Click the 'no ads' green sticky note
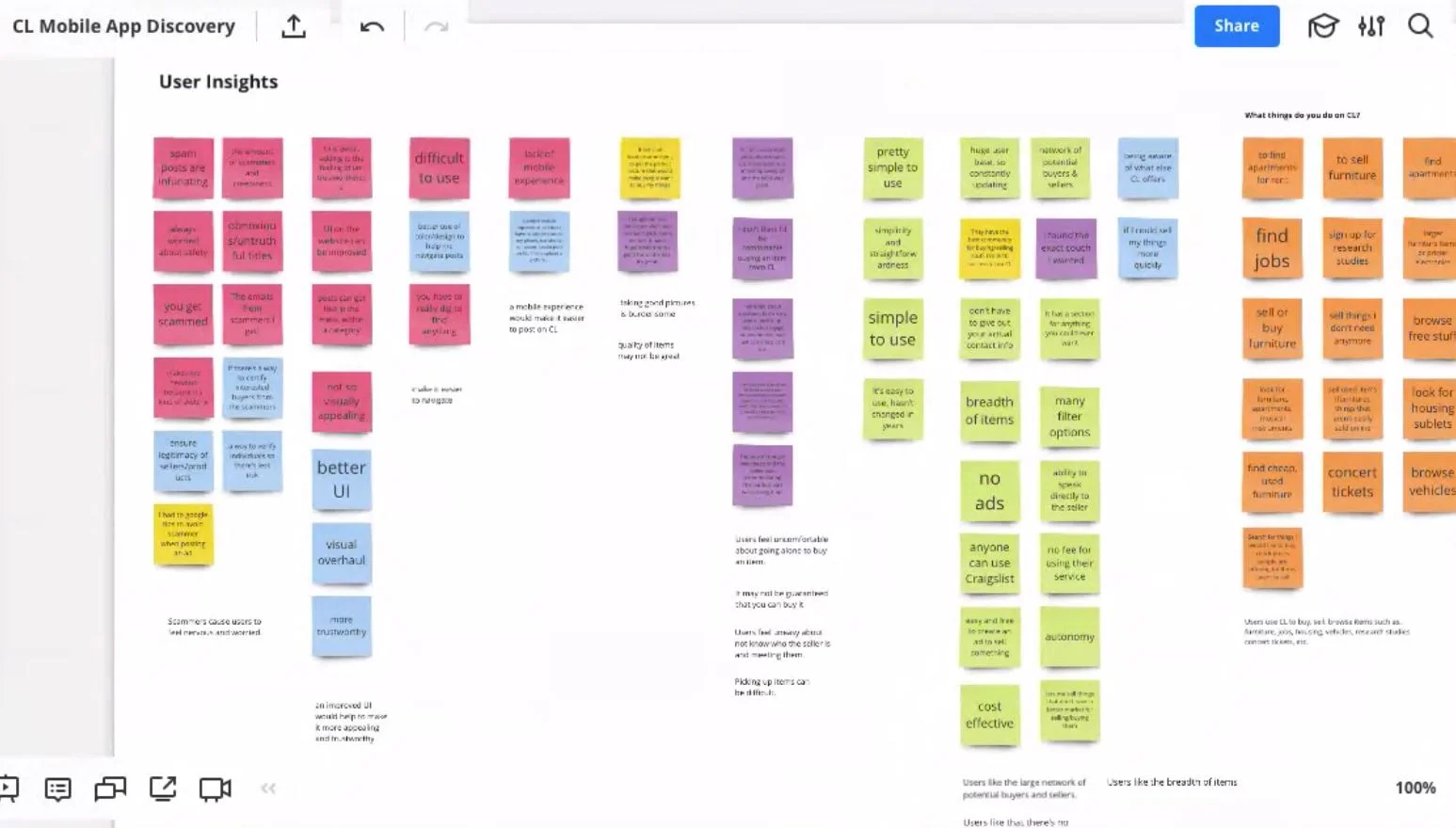Viewport: 1456px width, 828px height. (989, 490)
